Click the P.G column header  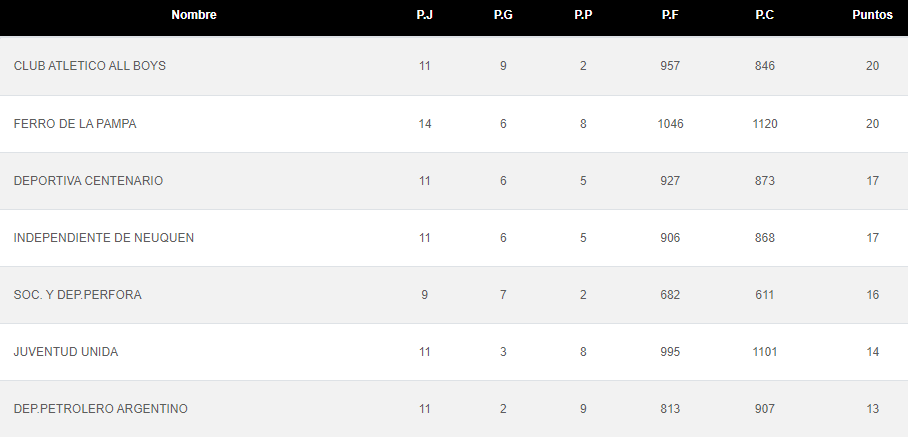(503, 15)
